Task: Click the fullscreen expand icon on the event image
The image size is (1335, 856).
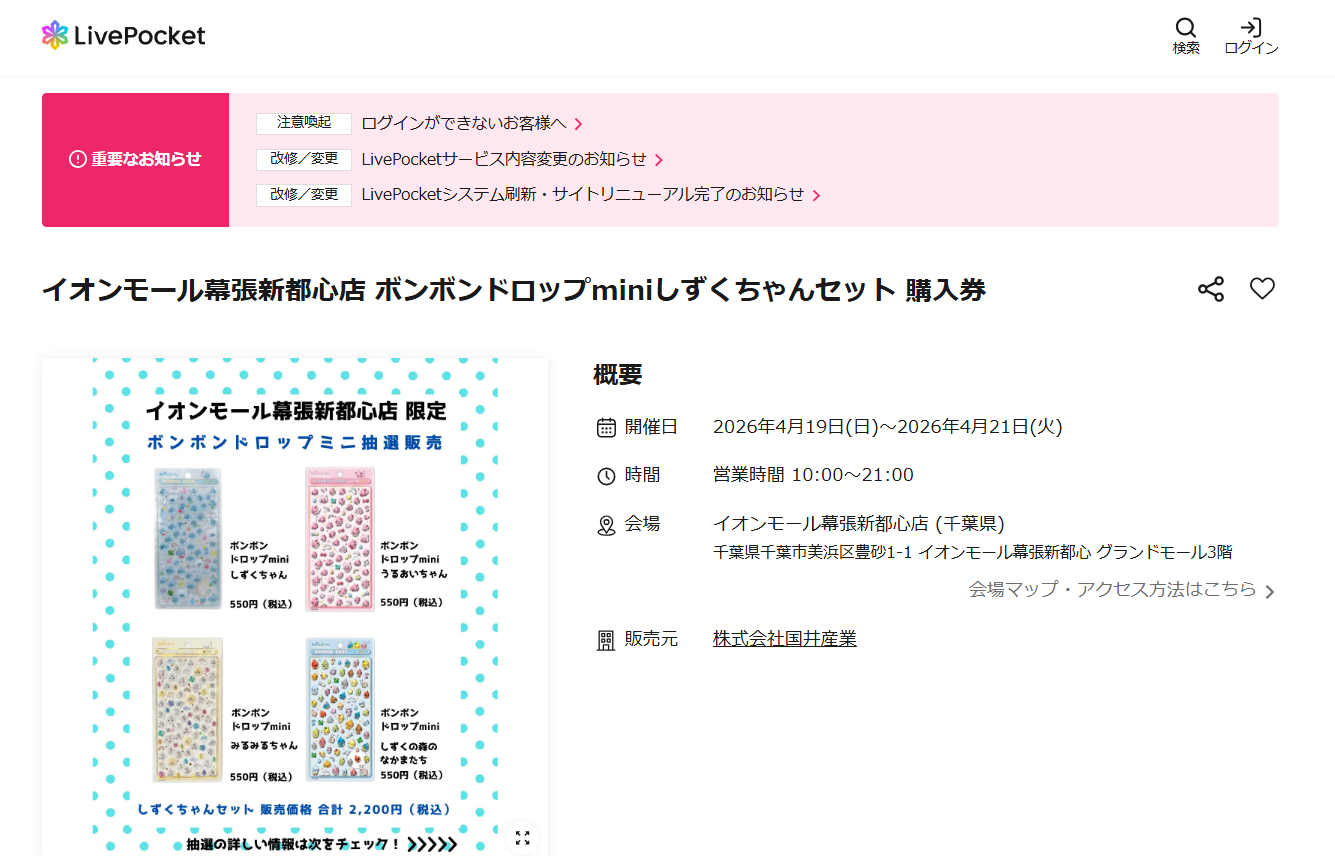Action: (x=521, y=838)
